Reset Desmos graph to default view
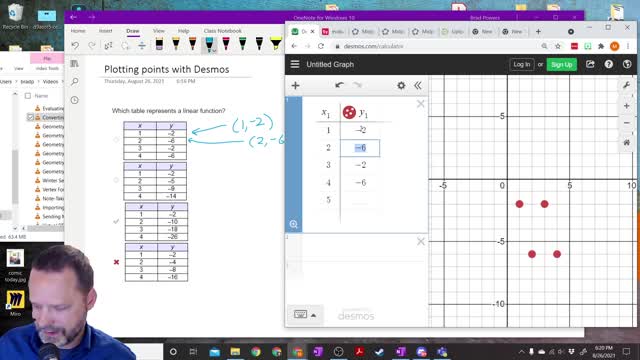The height and width of the screenshot is (360, 640). (627, 142)
